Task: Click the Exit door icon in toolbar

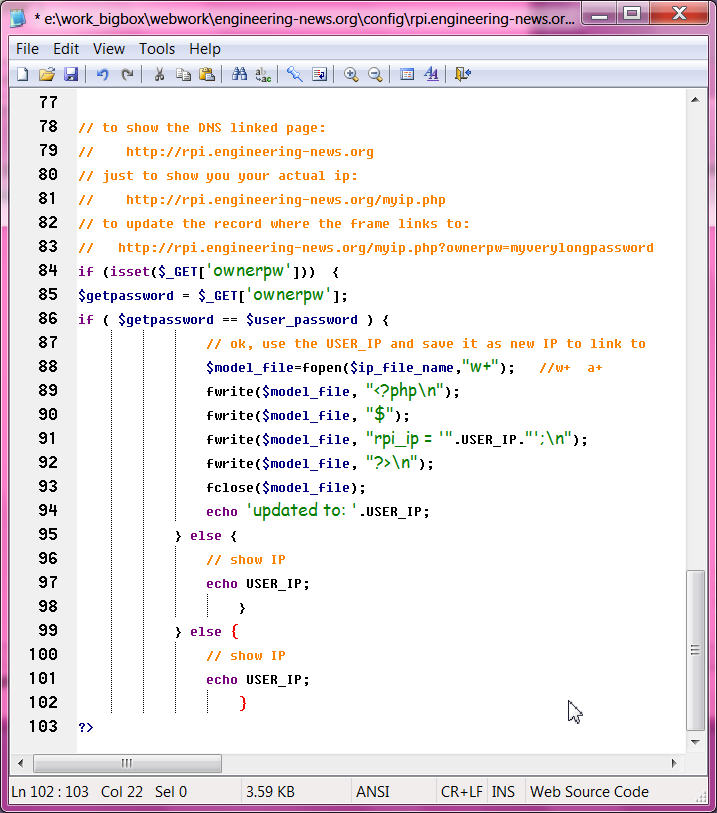Action: [462, 74]
